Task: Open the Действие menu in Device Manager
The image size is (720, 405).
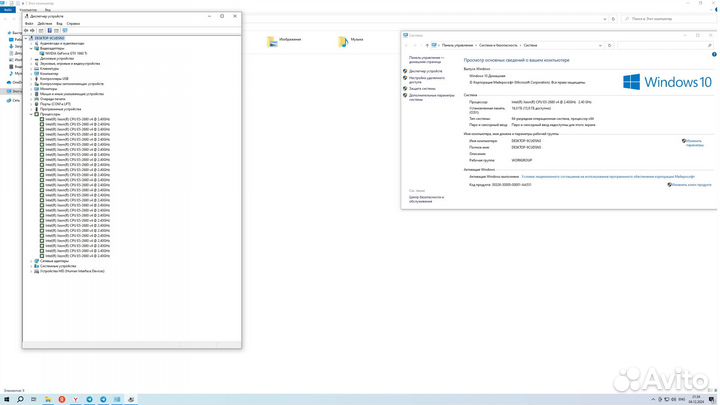Action: (46, 23)
